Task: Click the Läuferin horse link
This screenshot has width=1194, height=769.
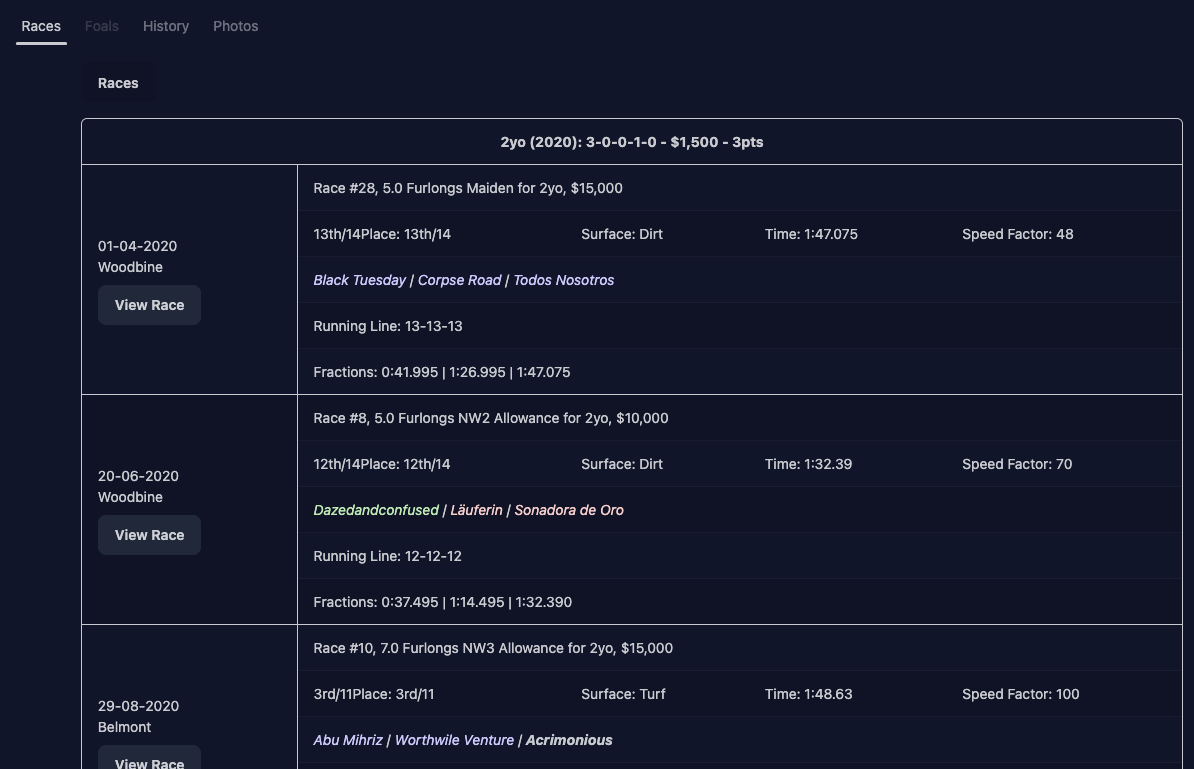Action: (476, 510)
